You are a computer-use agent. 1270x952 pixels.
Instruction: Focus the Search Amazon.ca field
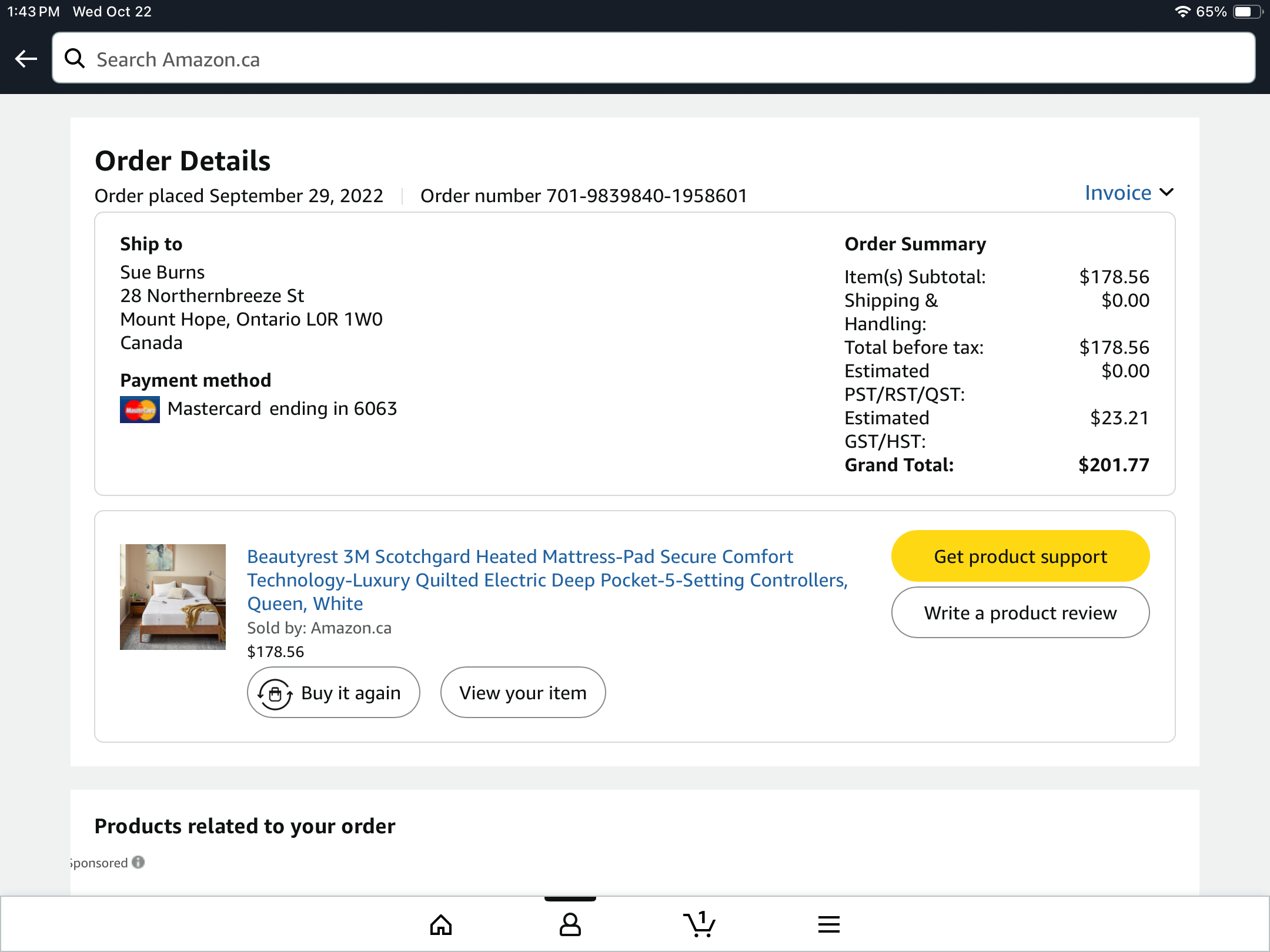654,58
